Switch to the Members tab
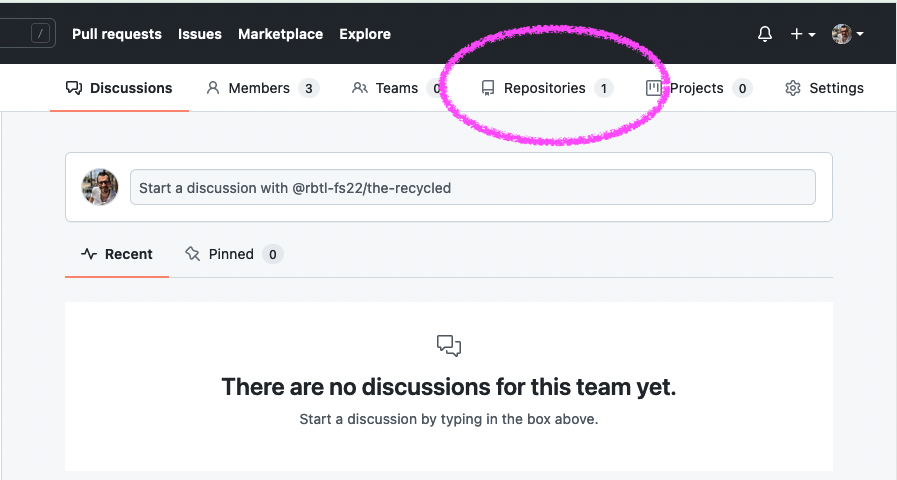897x480 pixels. tap(259, 88)
